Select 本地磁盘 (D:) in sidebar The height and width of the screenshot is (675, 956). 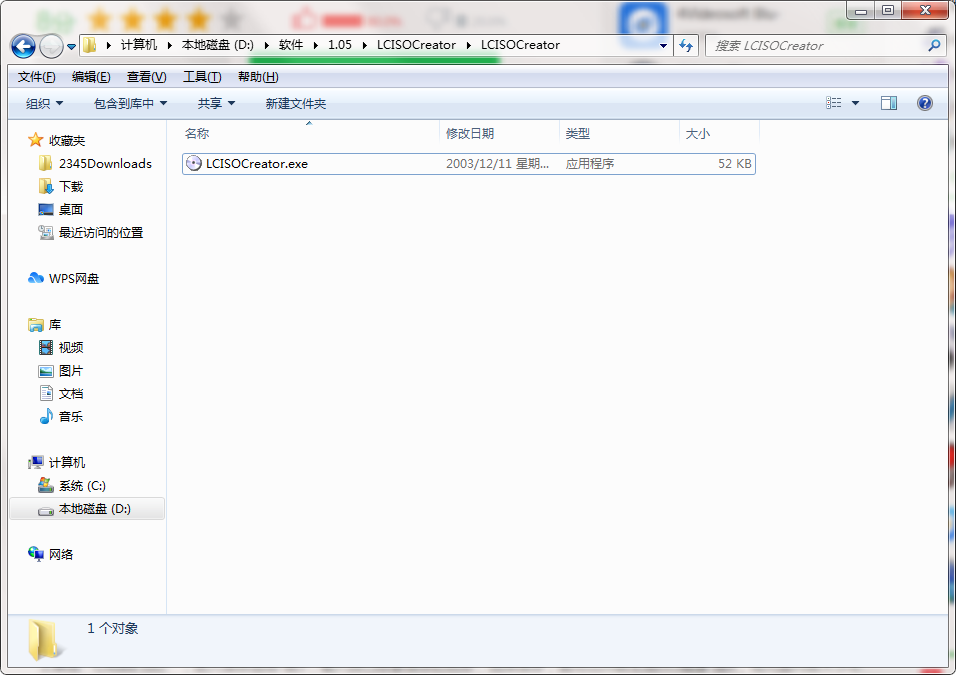[x=95, y=508]
